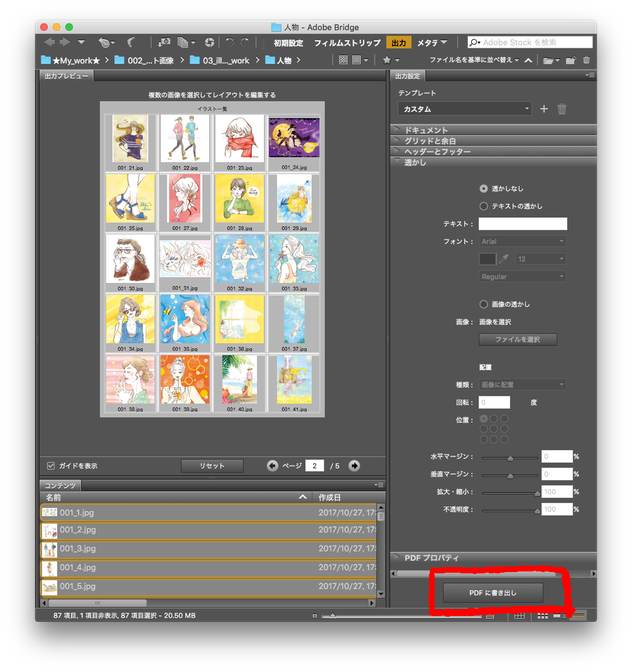Click the page number field showing 2

pyautogui.click(x=315, y=466)
